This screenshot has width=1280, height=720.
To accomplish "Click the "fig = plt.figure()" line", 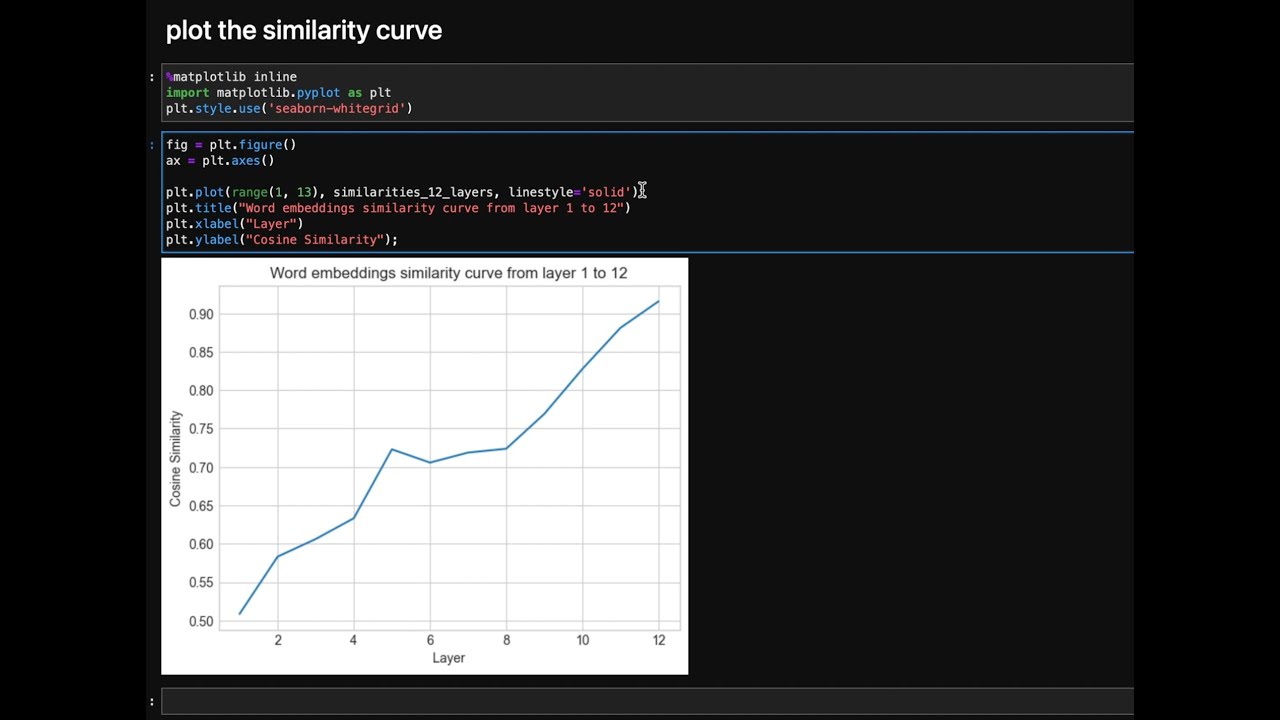I will [x=231, y=145].
